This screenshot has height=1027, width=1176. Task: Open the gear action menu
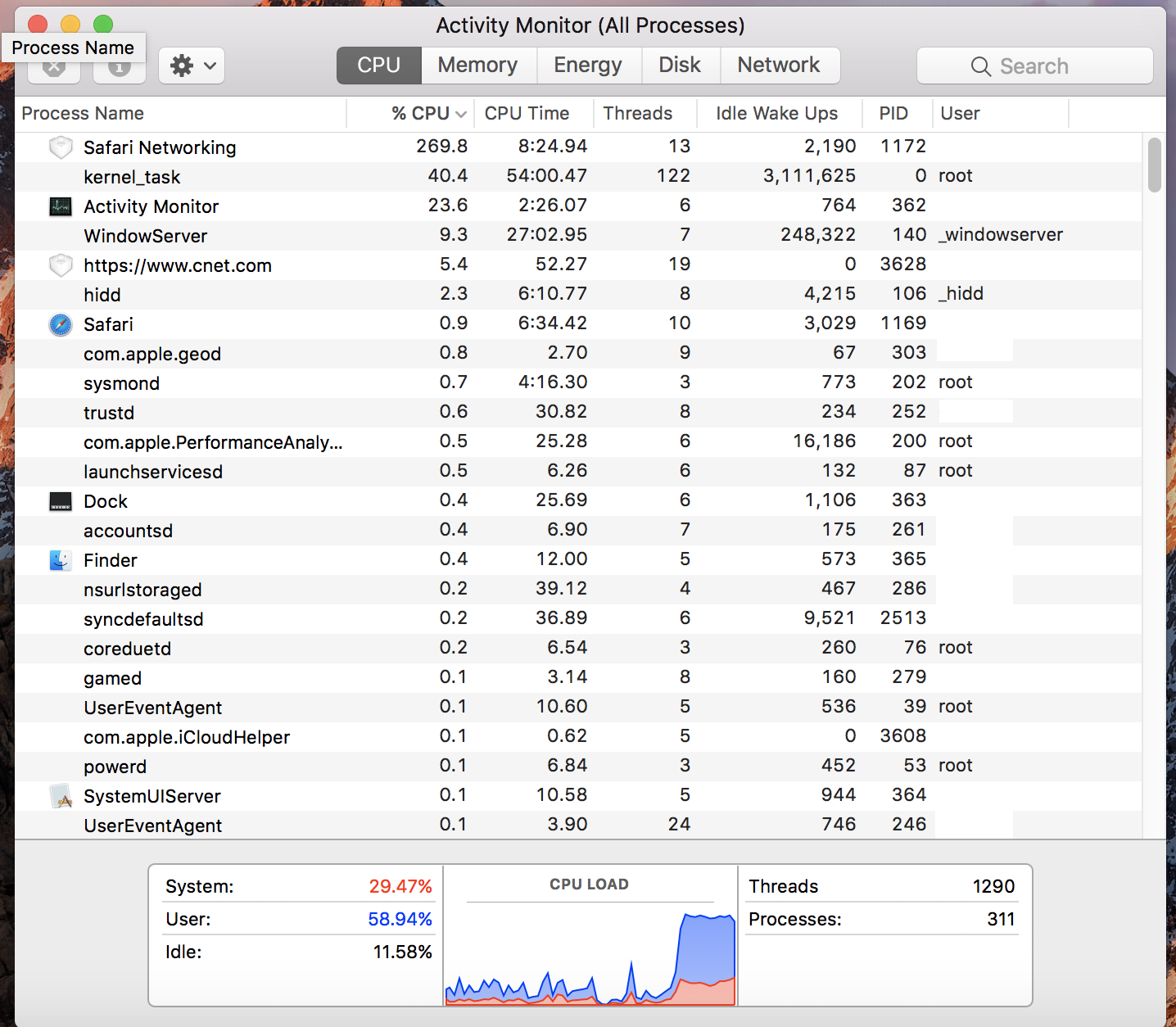(x=192, y=66)
